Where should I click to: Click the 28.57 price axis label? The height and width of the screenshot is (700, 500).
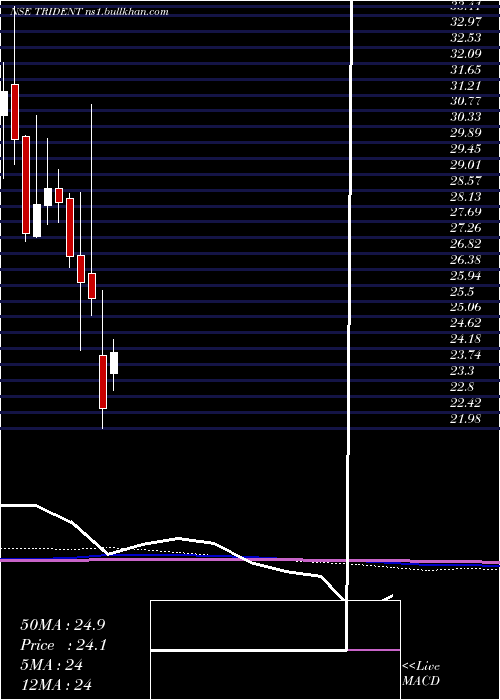coord(465,181)
